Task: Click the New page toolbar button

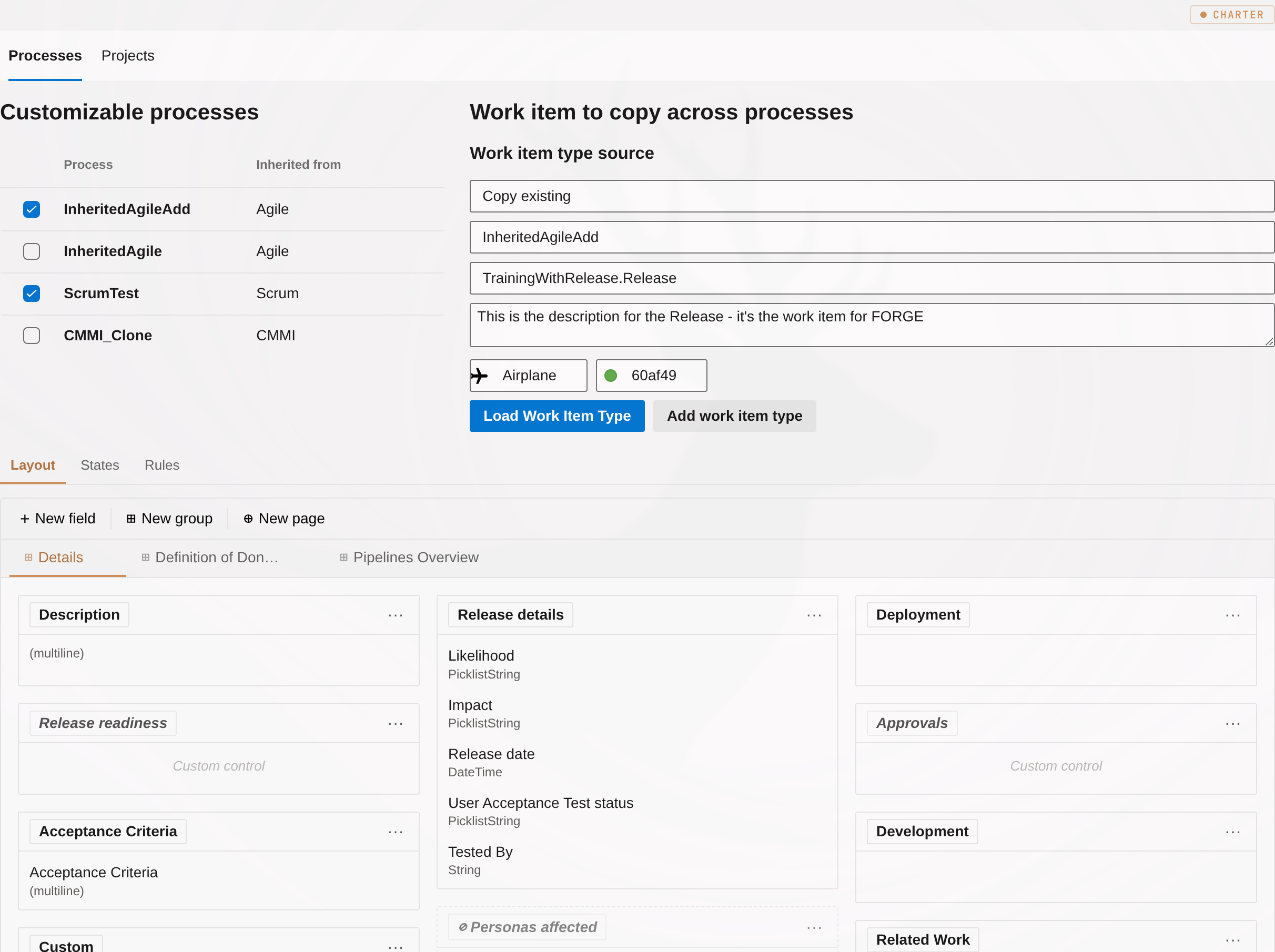Action: [284, 519]
